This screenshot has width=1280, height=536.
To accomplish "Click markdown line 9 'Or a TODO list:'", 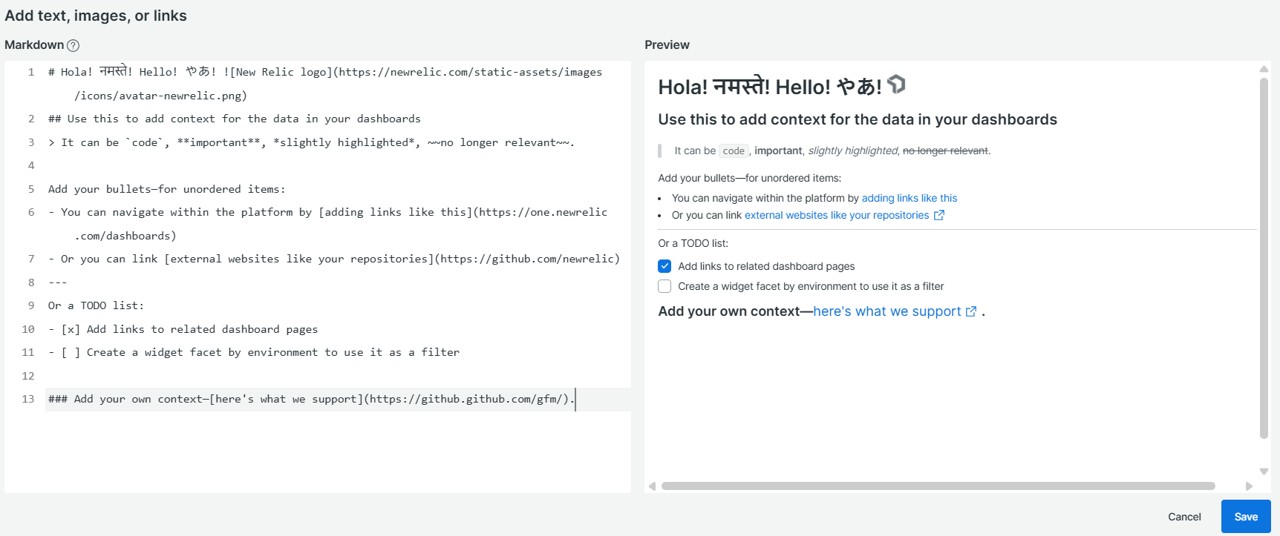I will tap(96, 306).
